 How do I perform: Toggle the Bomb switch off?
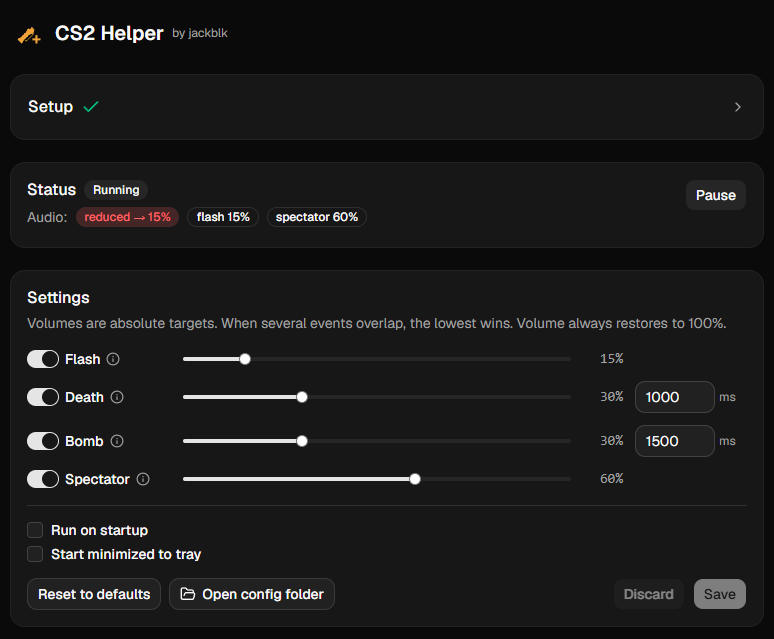pyautogui.click(x=43, y=441)
